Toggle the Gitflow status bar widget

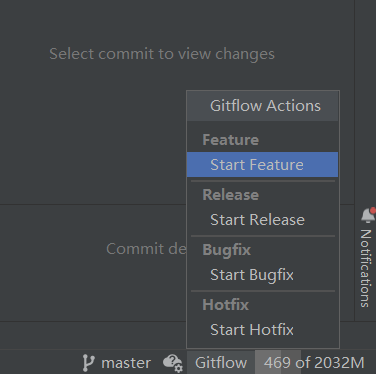coord(221,362)
